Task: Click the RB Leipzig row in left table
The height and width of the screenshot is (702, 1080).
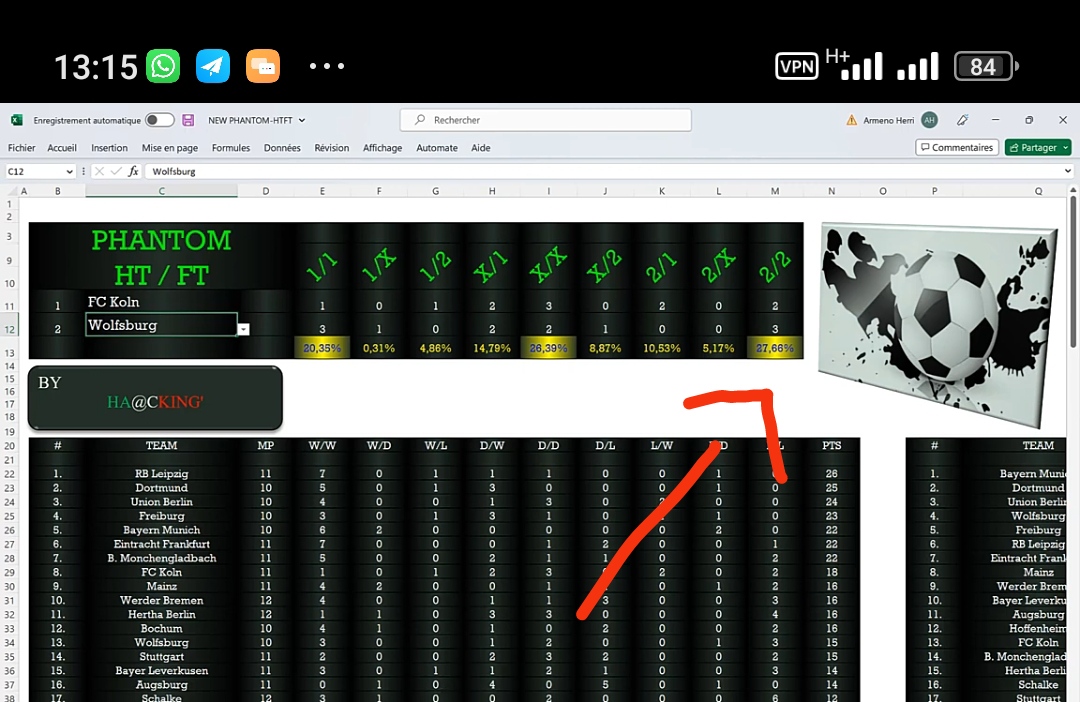Action: coord(161,473)
